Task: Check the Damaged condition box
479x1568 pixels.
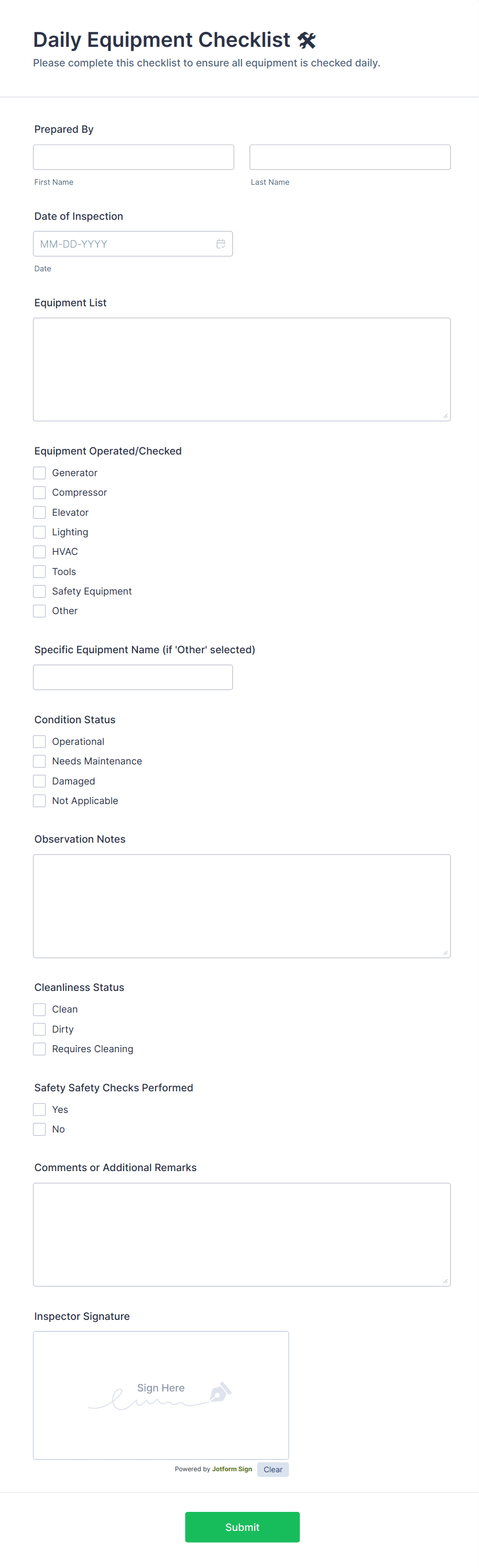Action: click(x=40, y=781)
